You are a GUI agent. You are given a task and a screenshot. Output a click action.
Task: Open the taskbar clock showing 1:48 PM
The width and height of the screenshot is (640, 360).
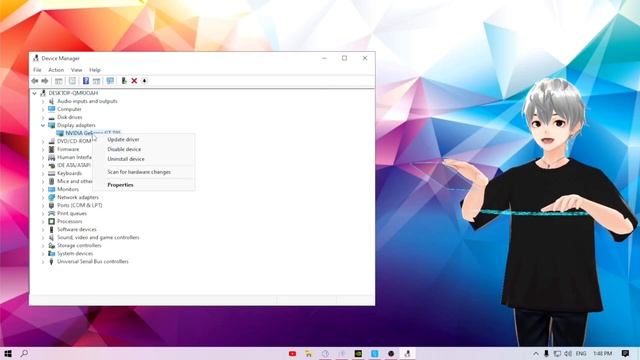(x=603, y=353)
